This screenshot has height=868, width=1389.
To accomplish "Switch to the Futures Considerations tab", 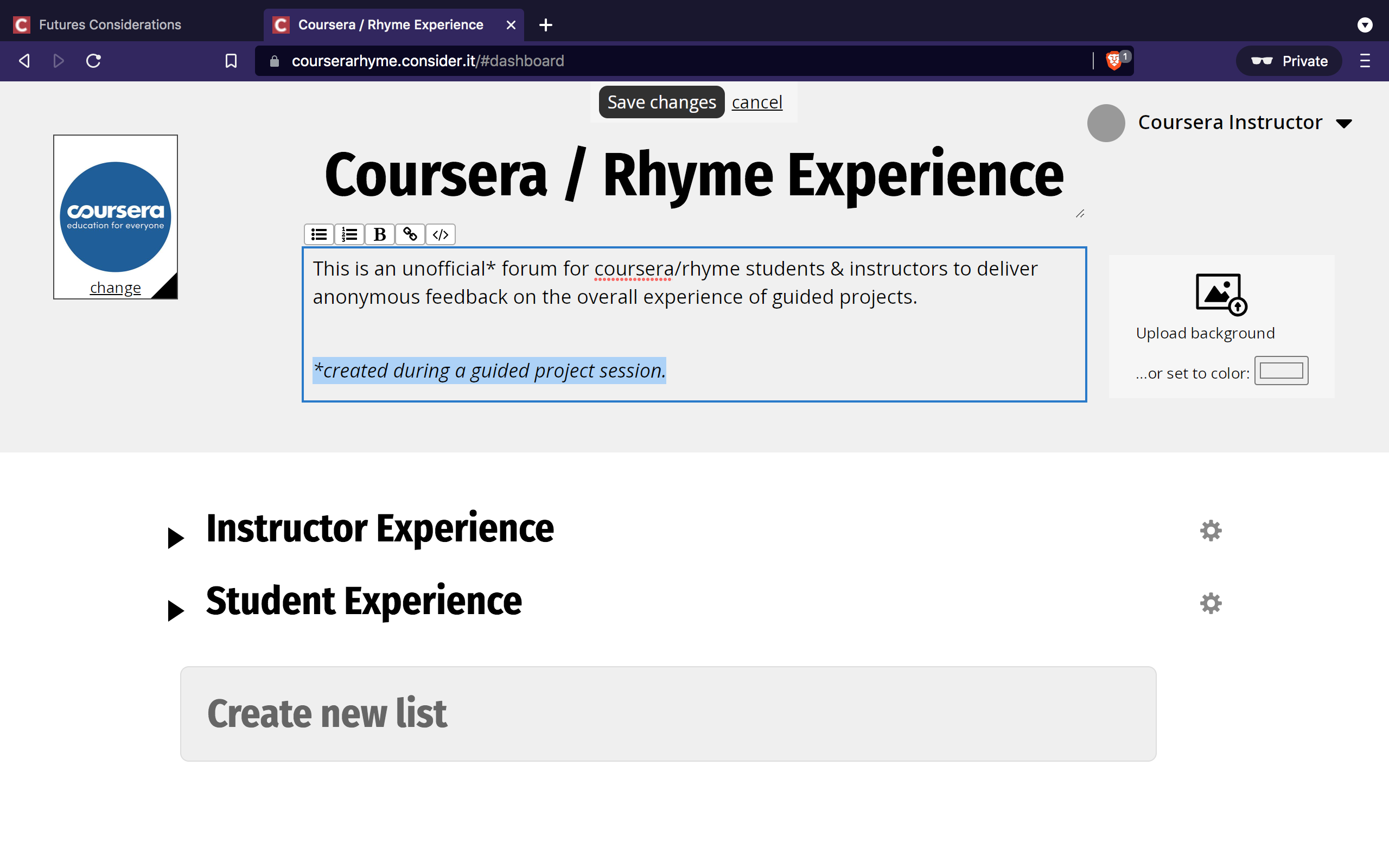I will [x=109, y=25].
